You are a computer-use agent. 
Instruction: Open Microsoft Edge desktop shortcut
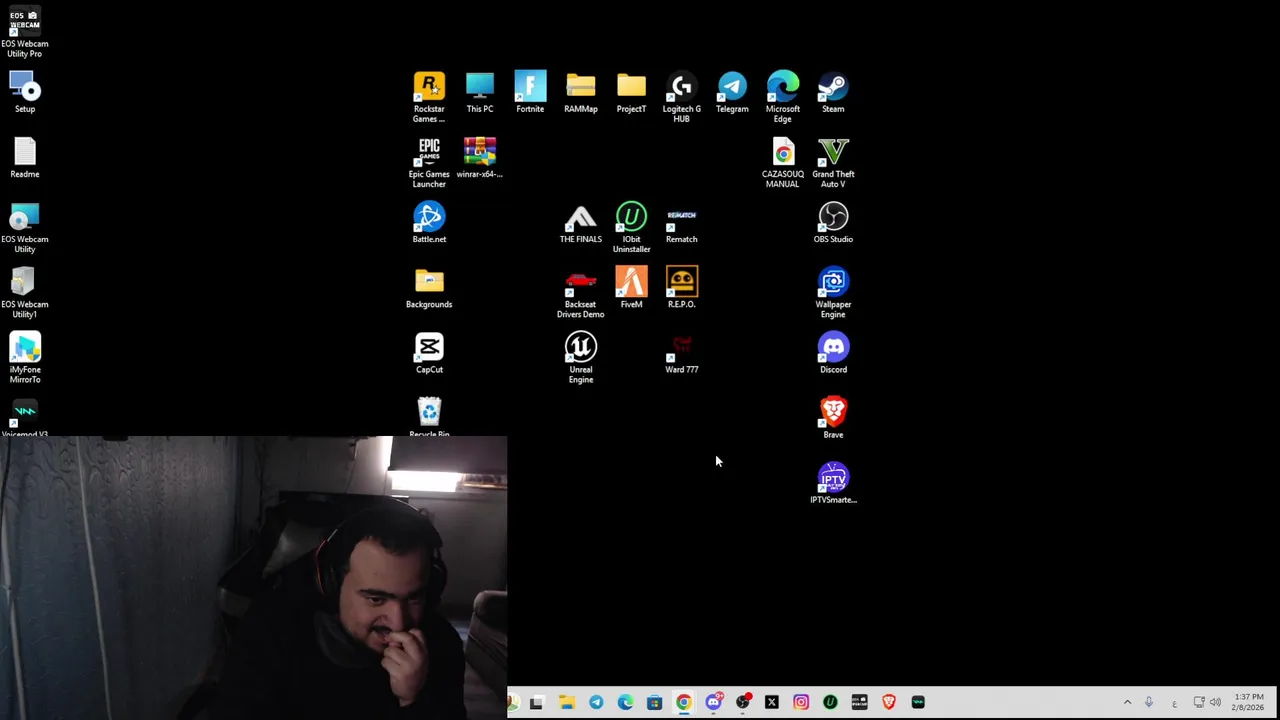point(783,97)
